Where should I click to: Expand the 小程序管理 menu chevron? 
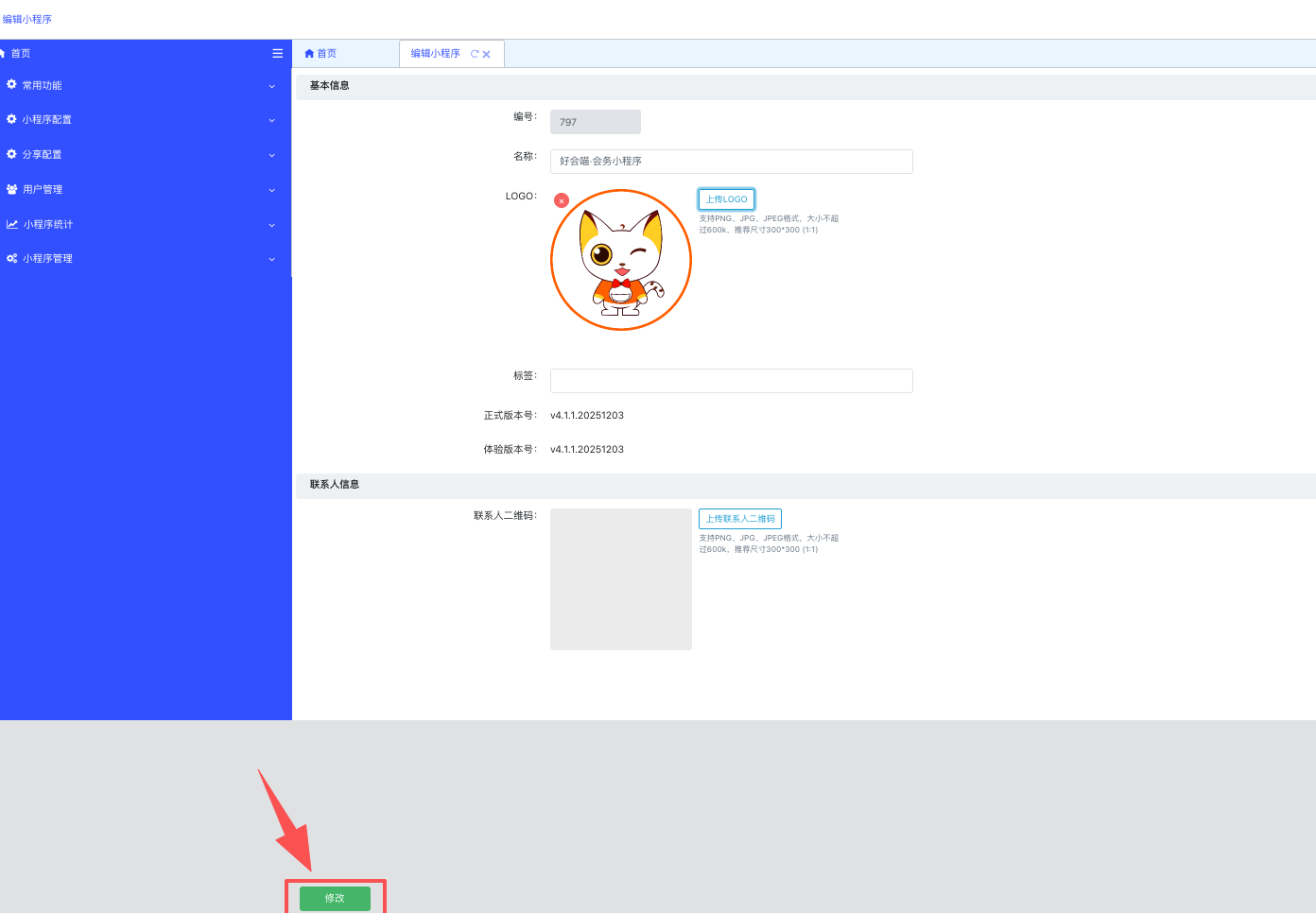click(271, 259)
